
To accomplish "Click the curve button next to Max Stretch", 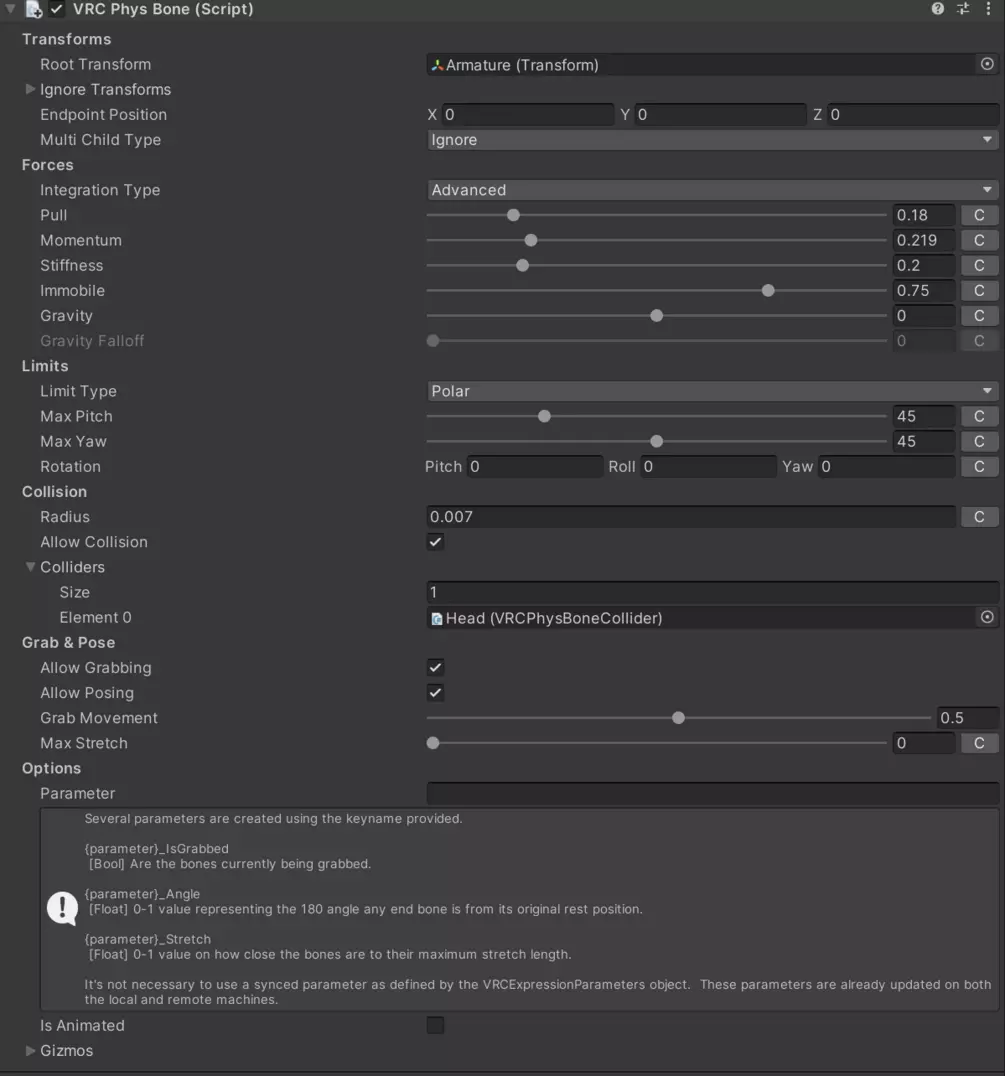I will [979, 743].
